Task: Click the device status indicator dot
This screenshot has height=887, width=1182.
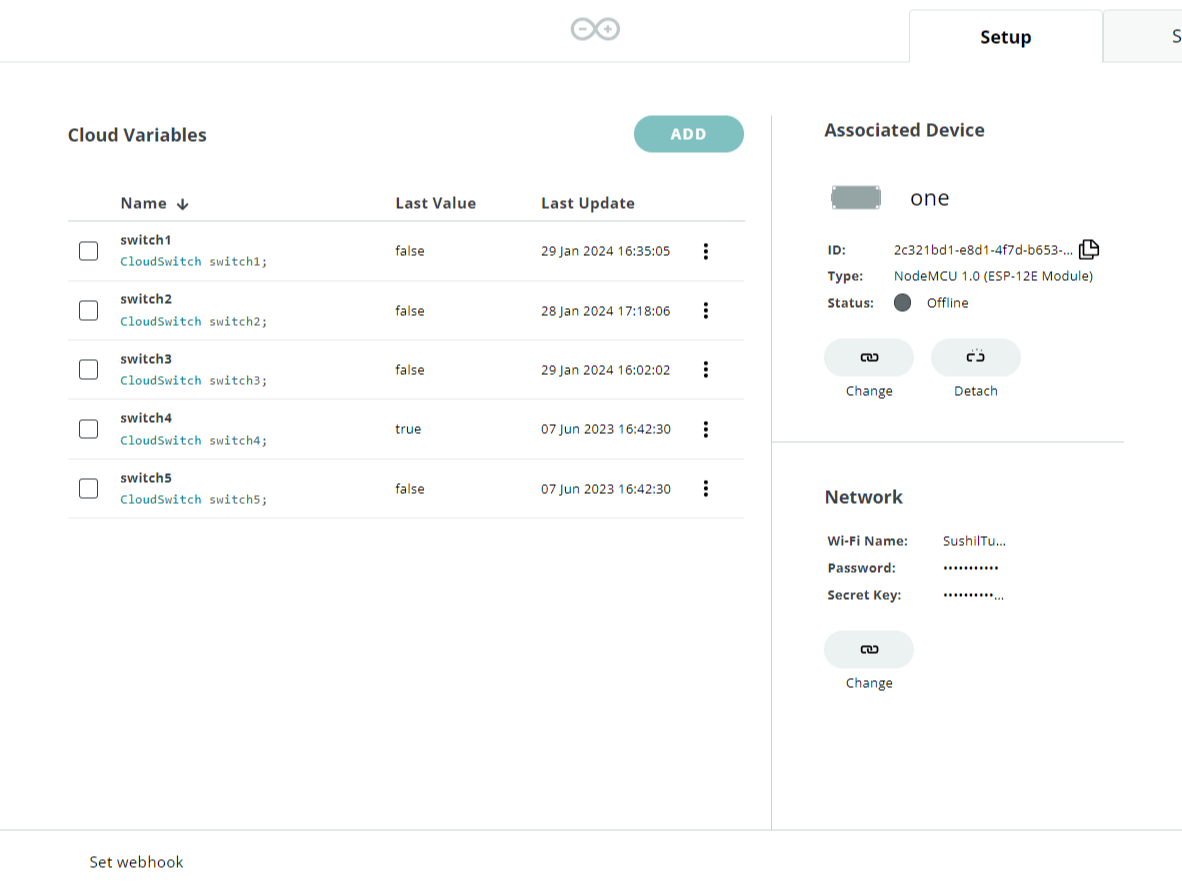Action: 902,302
